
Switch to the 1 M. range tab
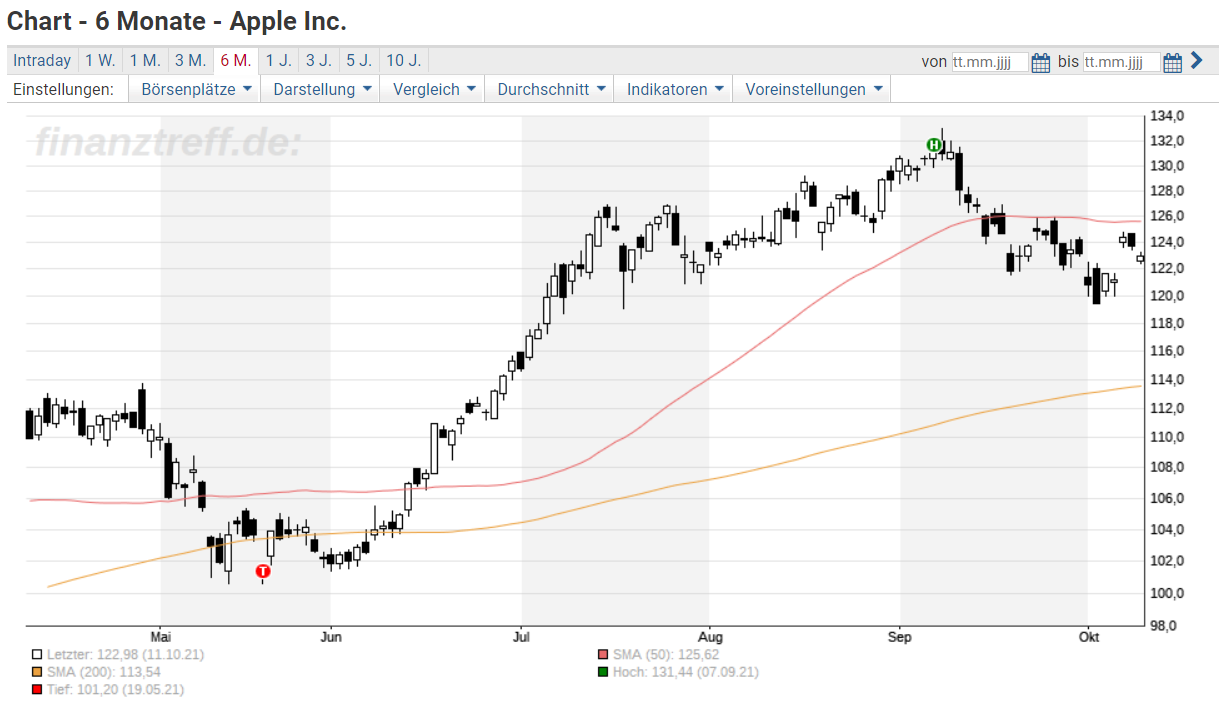click(x=145, y=61)
